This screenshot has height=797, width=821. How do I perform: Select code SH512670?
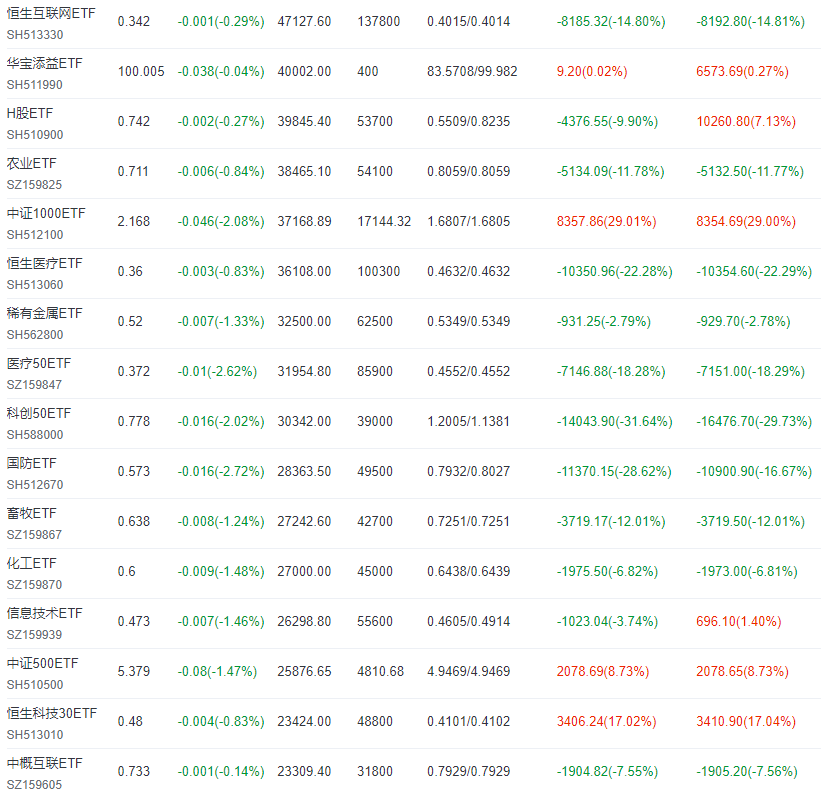pyautogui.click(x=35, y=485)
